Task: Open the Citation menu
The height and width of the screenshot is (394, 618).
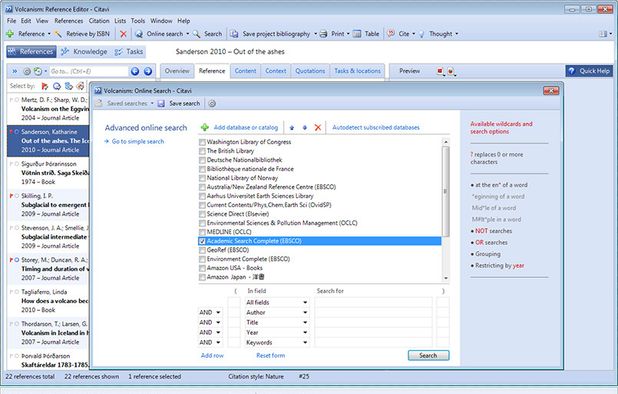Action: (99, 21)
